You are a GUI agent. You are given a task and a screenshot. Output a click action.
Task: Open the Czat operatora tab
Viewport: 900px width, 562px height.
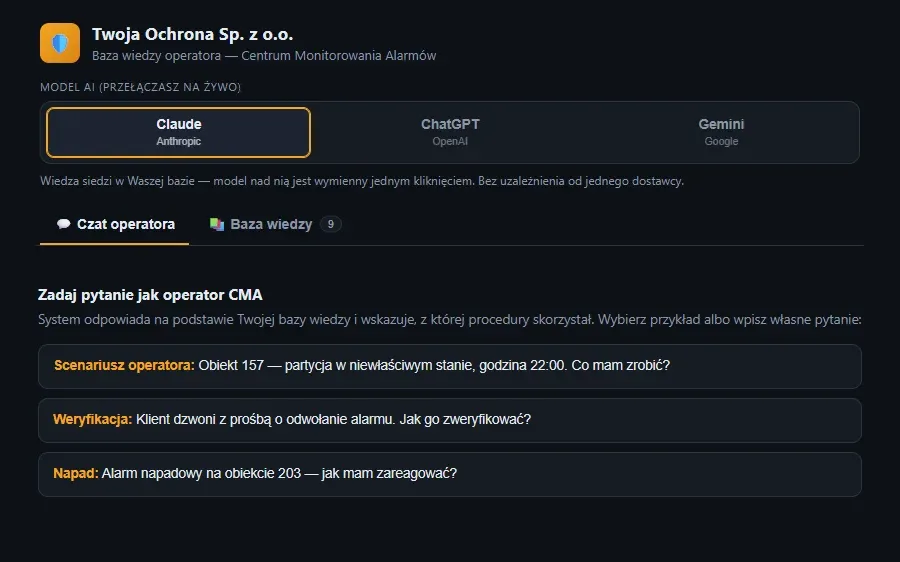pos(115,224)
